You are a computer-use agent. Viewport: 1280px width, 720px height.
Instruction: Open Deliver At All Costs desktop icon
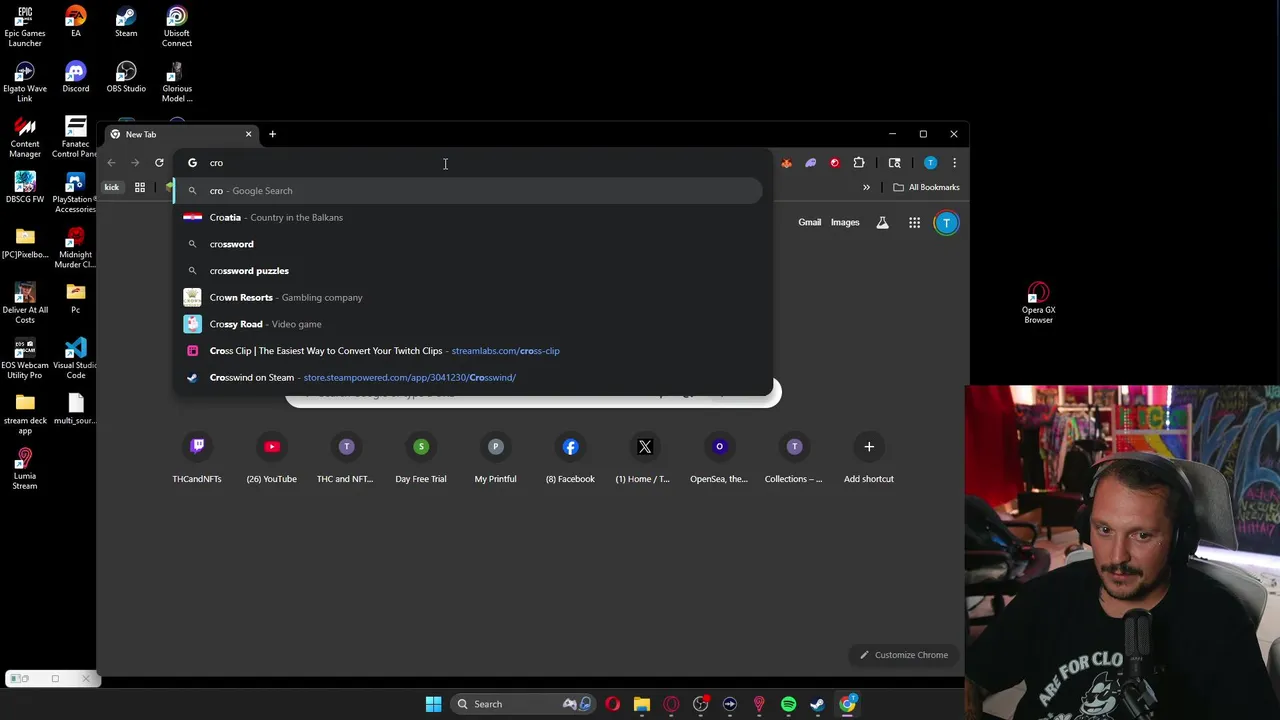pos(25,302)
